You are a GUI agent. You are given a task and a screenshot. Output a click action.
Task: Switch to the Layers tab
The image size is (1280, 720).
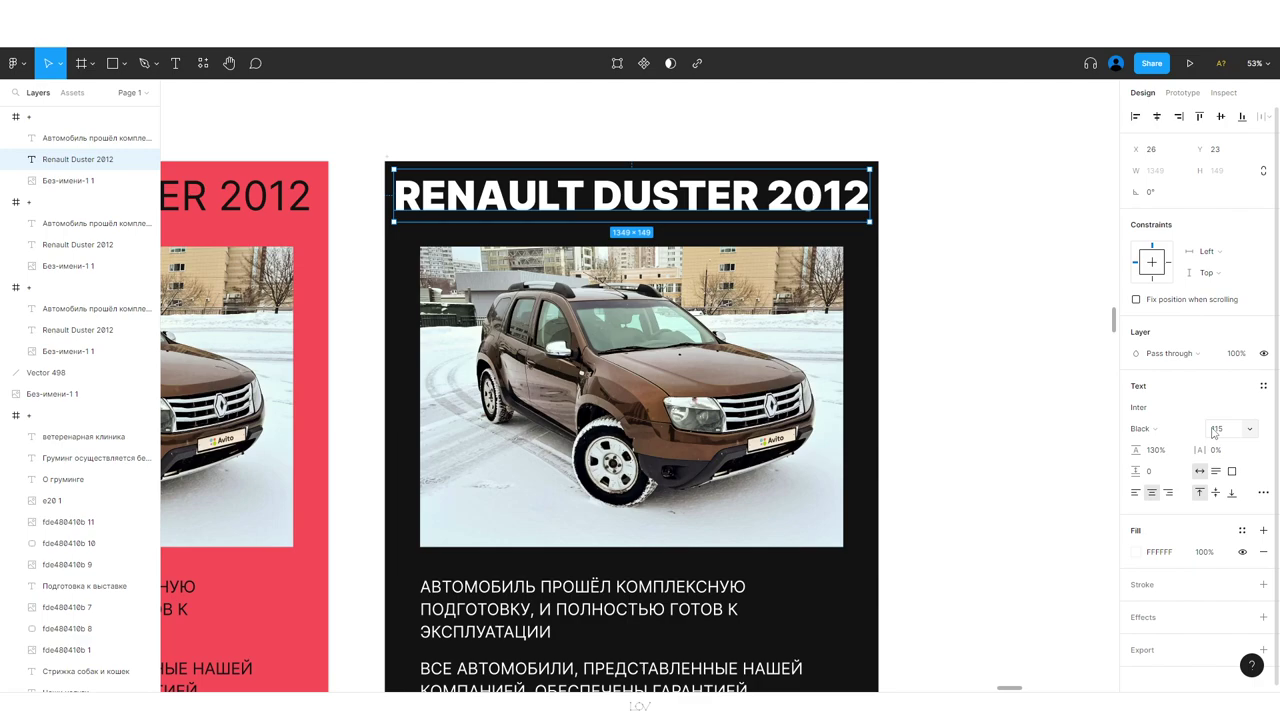click(x=38, y=93)
